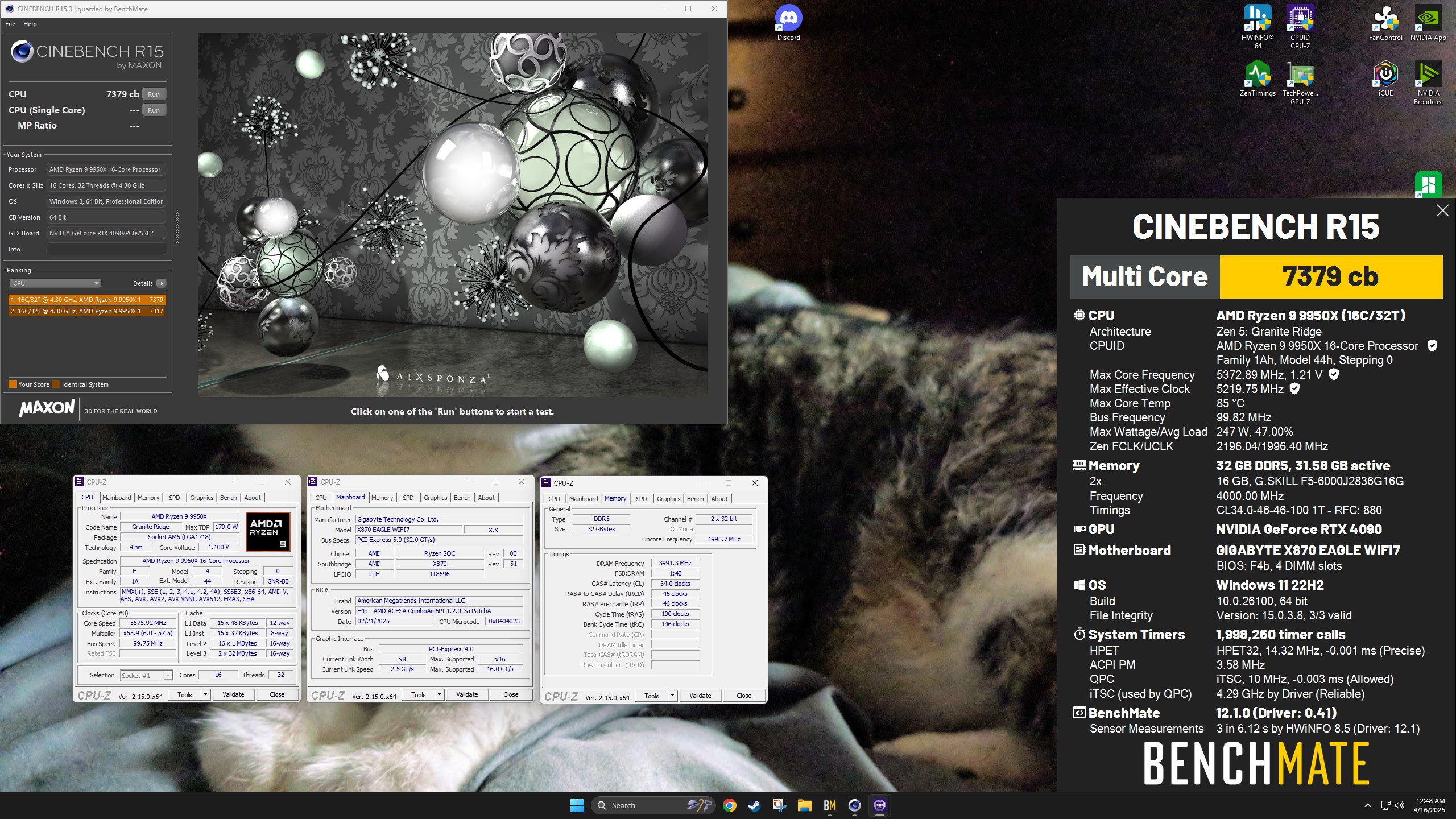1456x819 pixels.
Task: Open Graphics tab in third CPU-Z window
Action: click(669, 499)
